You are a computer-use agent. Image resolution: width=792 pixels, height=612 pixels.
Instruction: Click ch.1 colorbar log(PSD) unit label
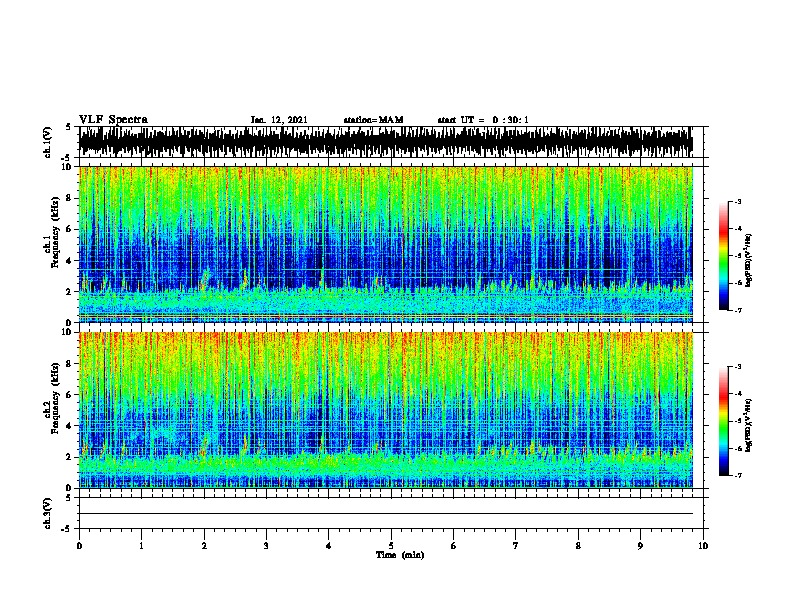749,261
